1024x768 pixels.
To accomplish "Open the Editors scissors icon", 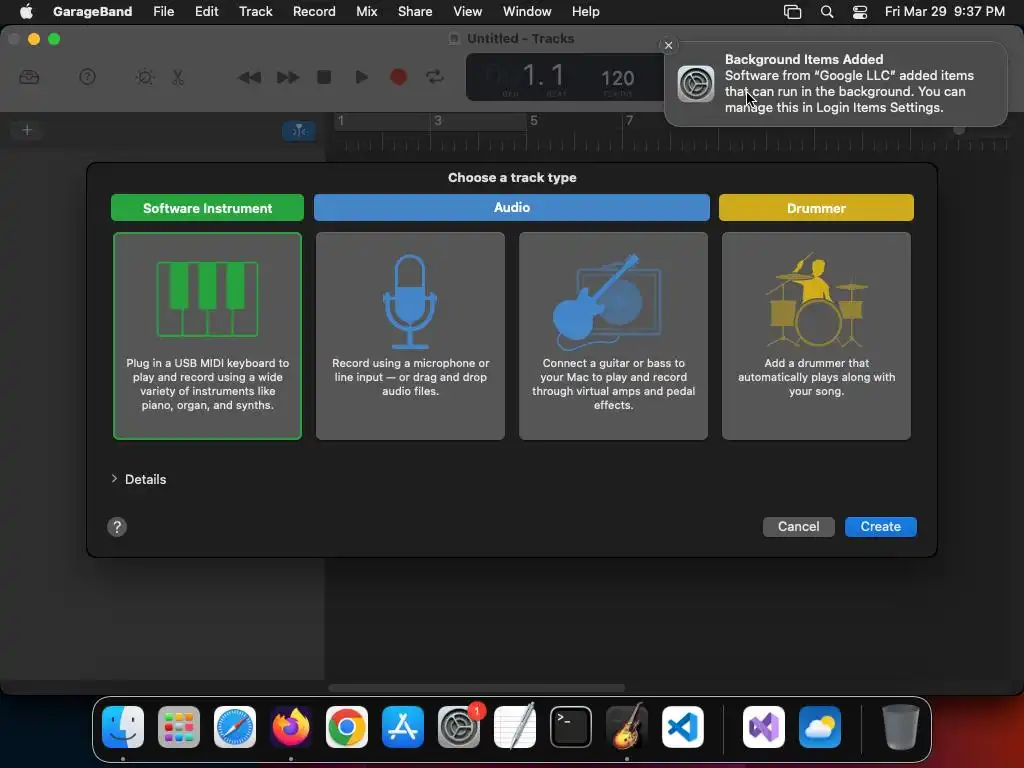I will click(178, 77).
